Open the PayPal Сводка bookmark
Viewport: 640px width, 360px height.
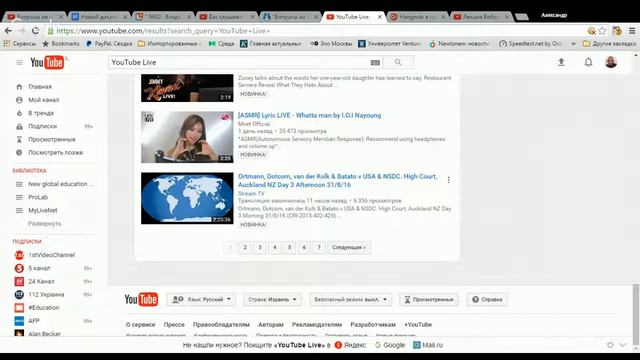[x=109, y=43]
